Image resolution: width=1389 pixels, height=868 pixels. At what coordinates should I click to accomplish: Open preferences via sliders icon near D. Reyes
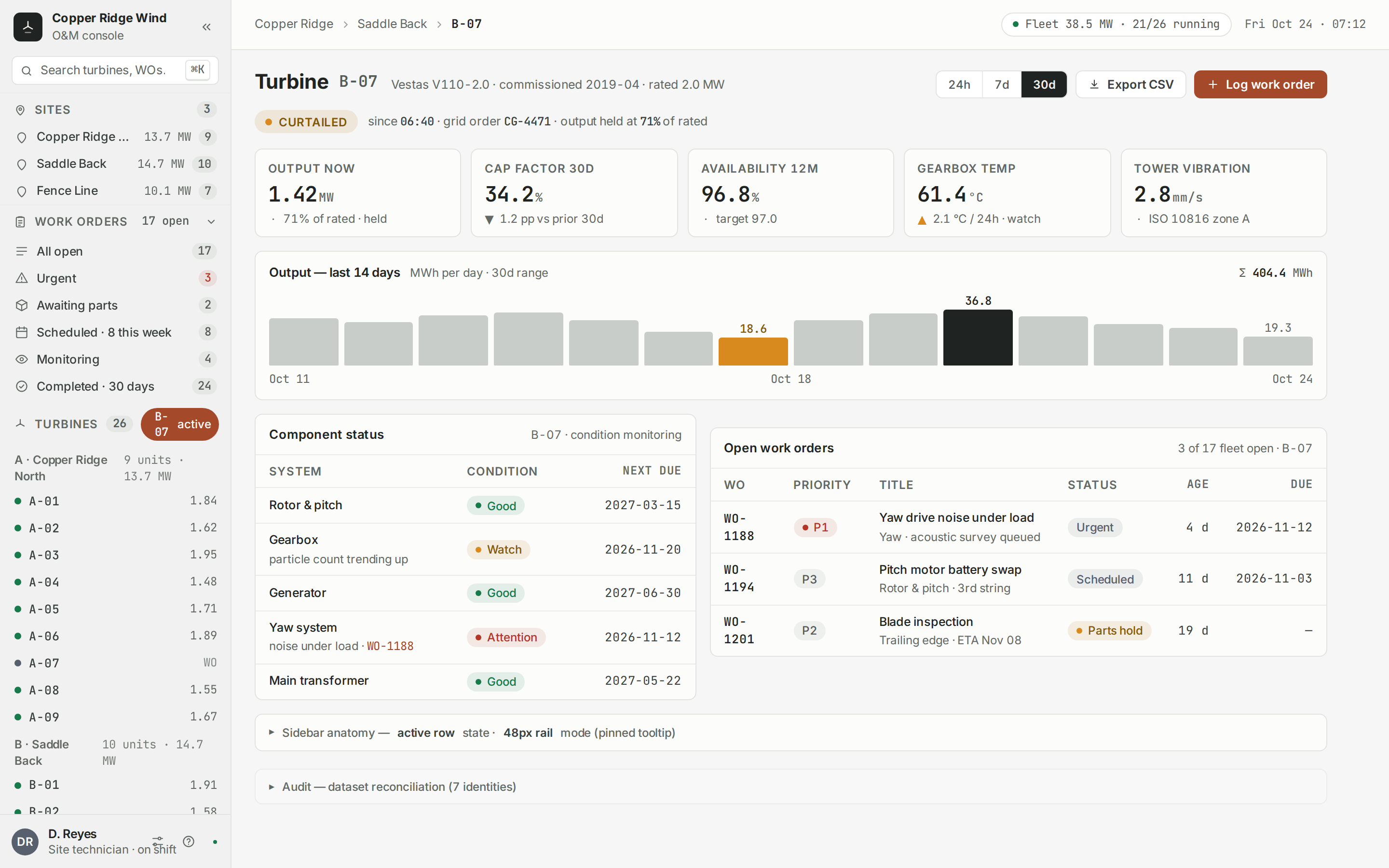(x=158, y=841)
